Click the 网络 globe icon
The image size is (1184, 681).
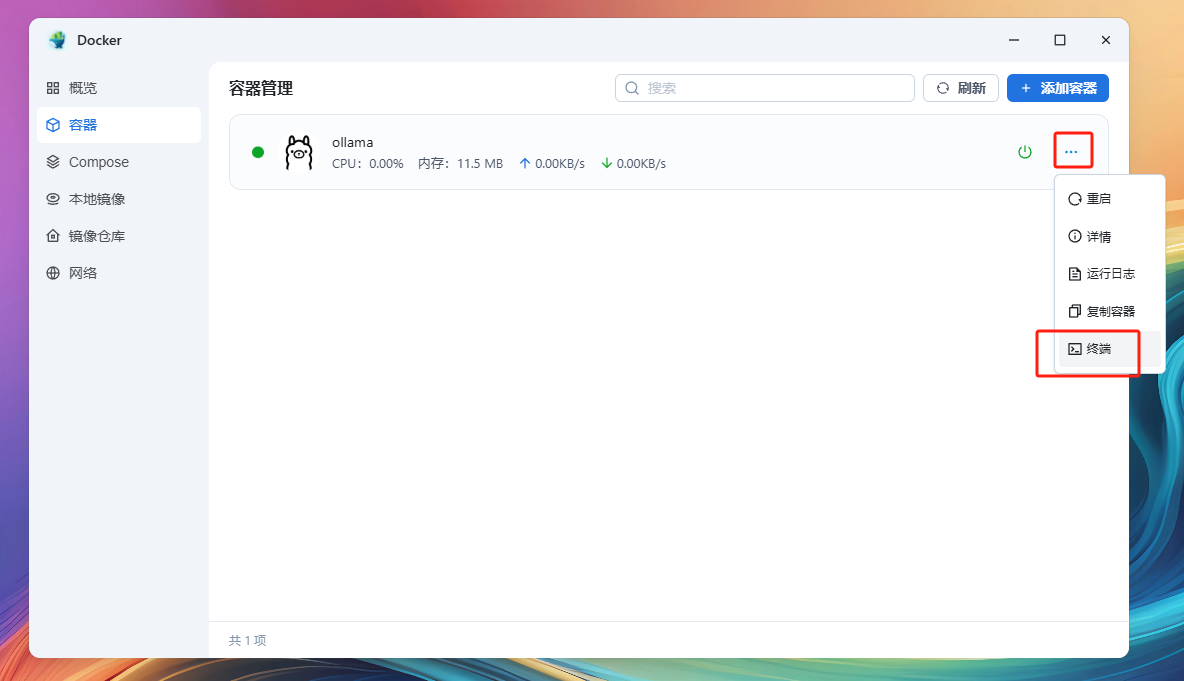[x=53, y=273]
